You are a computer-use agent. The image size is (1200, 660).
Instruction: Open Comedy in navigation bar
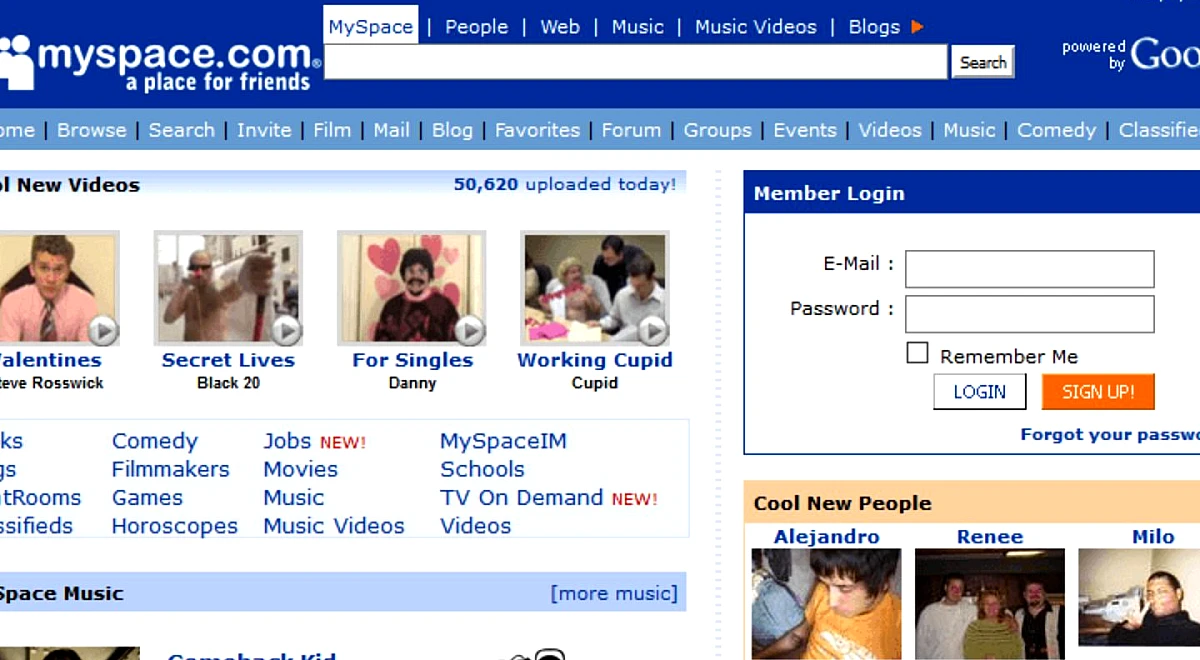(x=1057, y=130)
